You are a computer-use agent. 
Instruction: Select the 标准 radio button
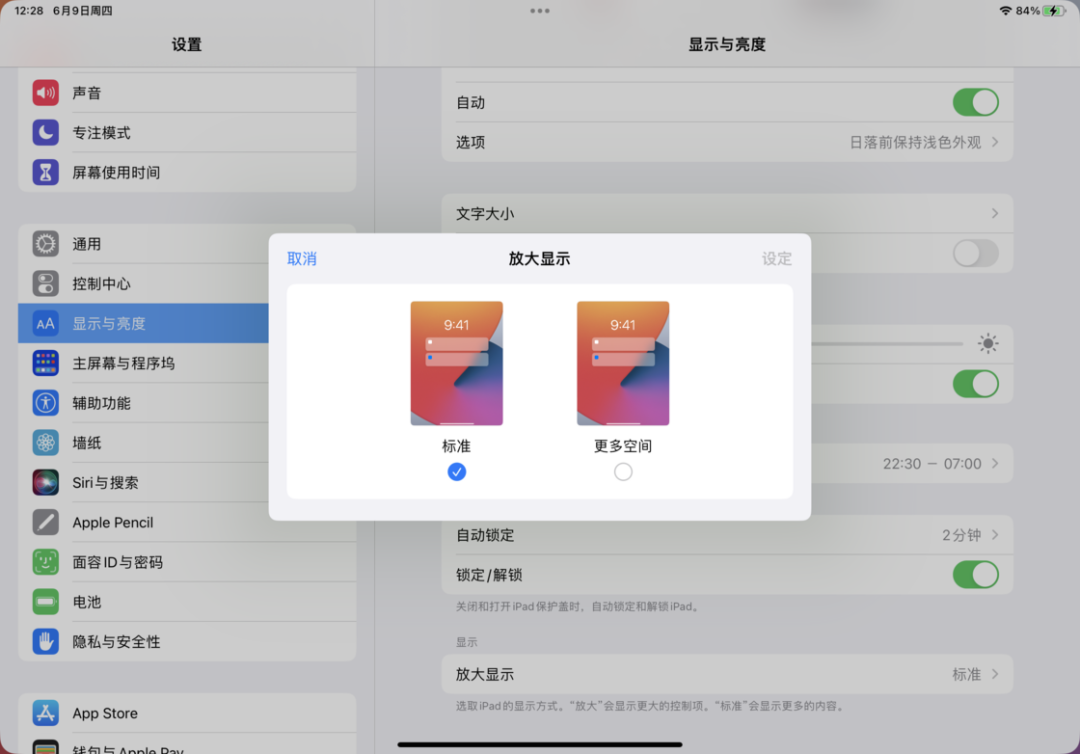click(x=457, y=472)
